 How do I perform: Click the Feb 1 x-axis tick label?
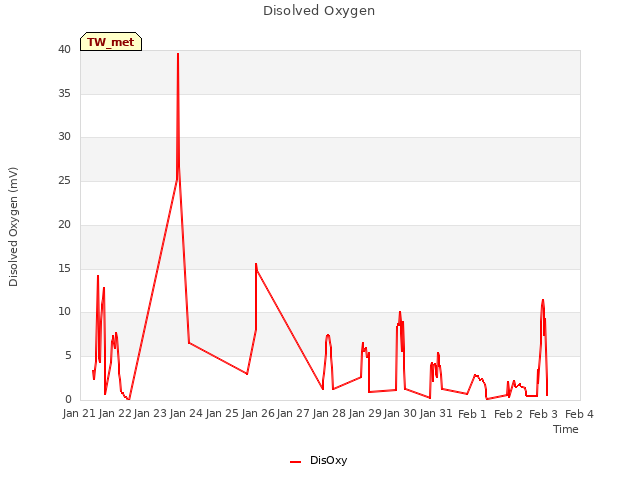pos(472,414)
